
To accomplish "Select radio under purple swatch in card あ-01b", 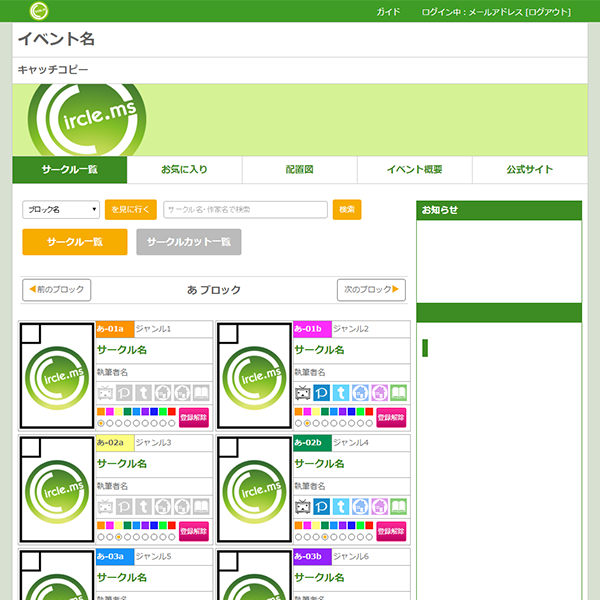I will (x=342, y=423).
